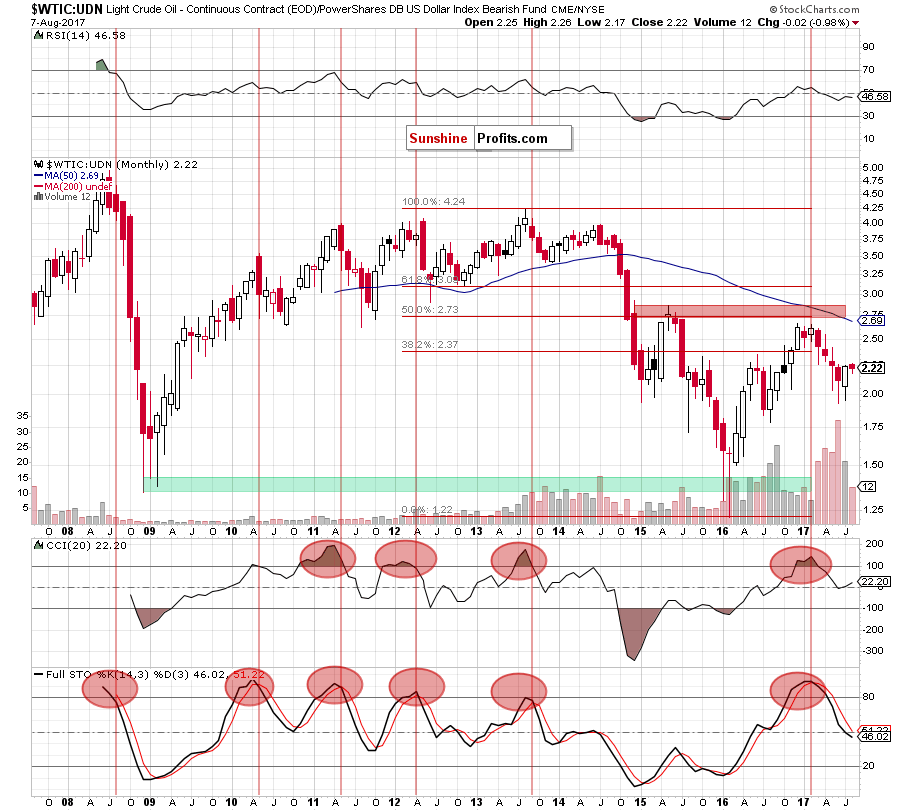Viewport: 900px width, 811px height.
Task: Click the $WTIC:UDN (Monthly) 2.22 label
Action: tap(116, 165)
